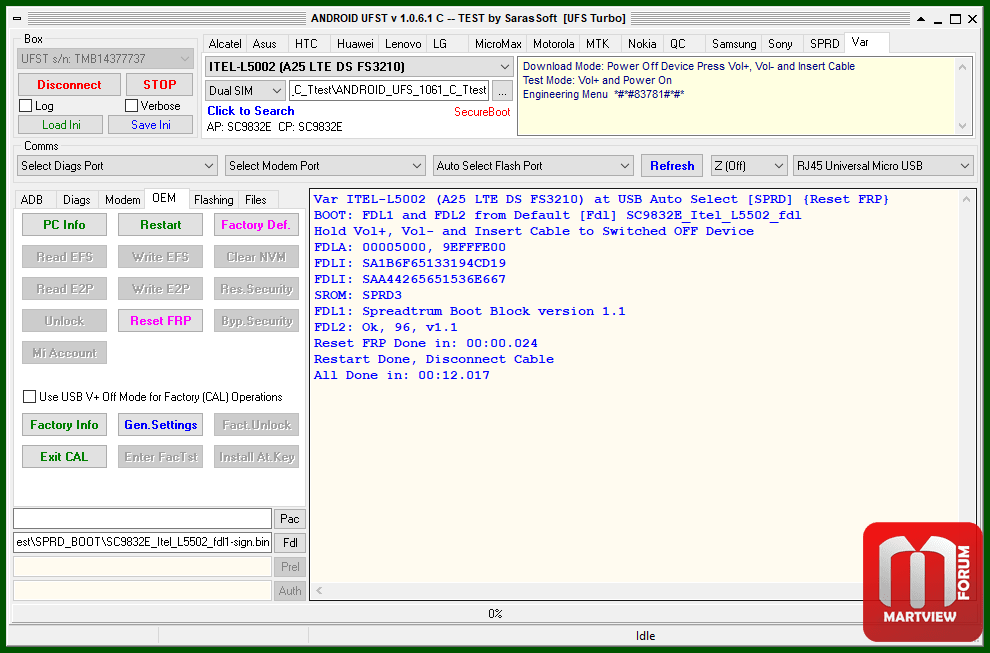
Task: Click the browse (...) path button
Action: tap(502, 91)
